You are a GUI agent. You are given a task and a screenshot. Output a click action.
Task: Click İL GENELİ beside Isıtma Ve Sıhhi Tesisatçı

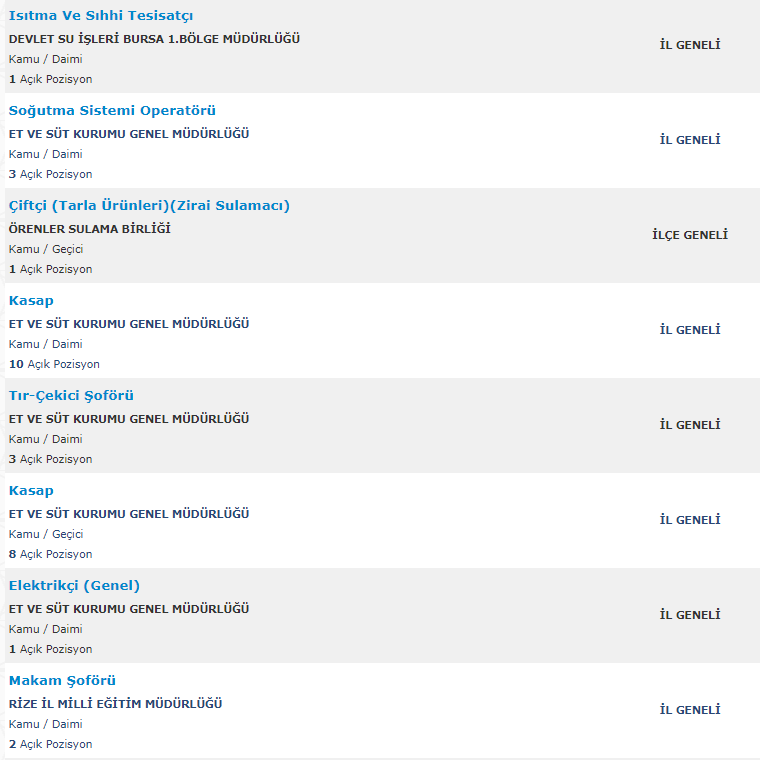tap(690, 45)
